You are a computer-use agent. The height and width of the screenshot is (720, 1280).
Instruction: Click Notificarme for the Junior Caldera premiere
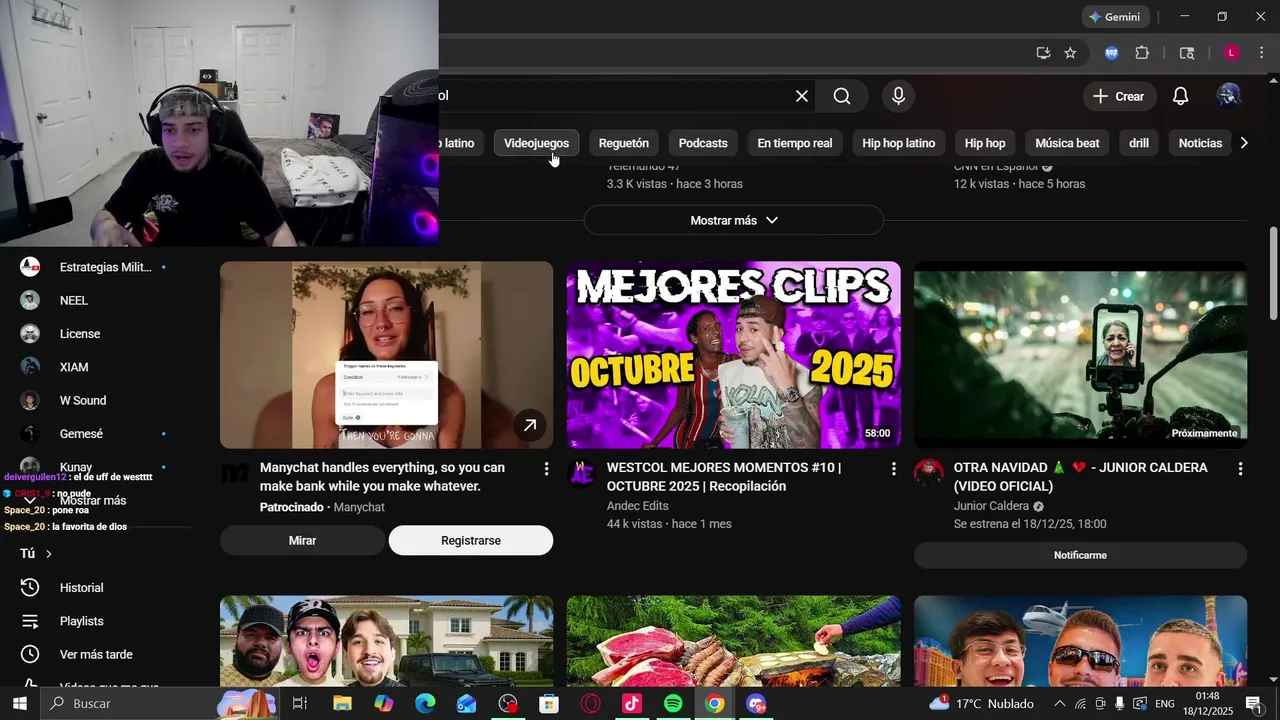[x=1080, y=555]
